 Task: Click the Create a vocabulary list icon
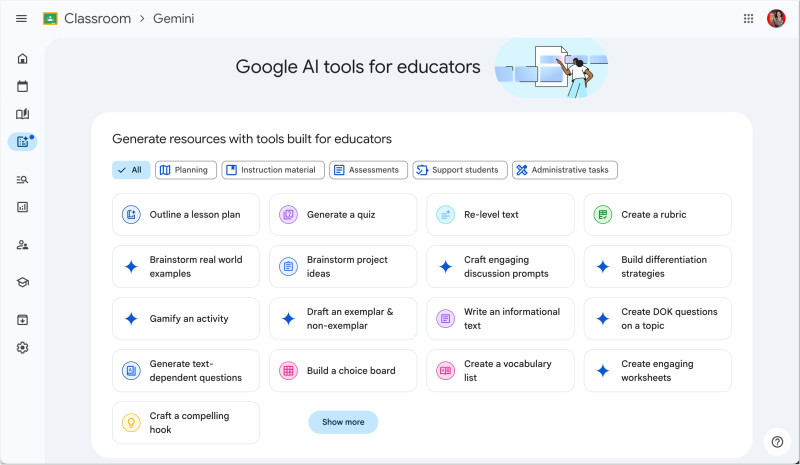pos(445,371)
